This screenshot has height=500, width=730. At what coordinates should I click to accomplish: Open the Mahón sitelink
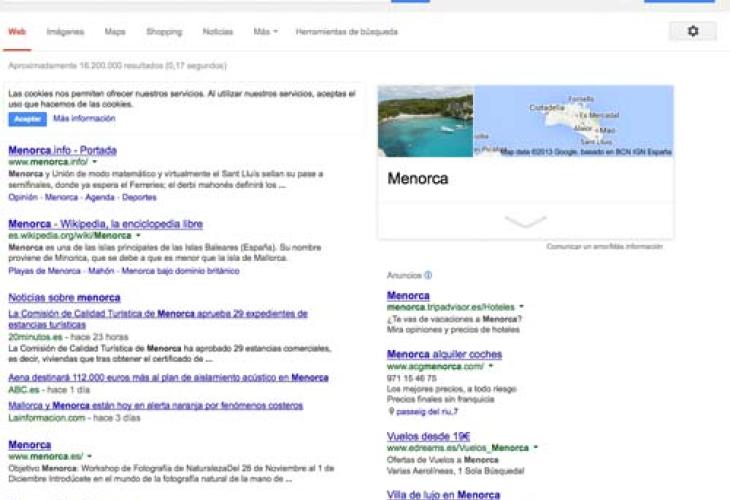pyautogui.click(x=101, y=271)
